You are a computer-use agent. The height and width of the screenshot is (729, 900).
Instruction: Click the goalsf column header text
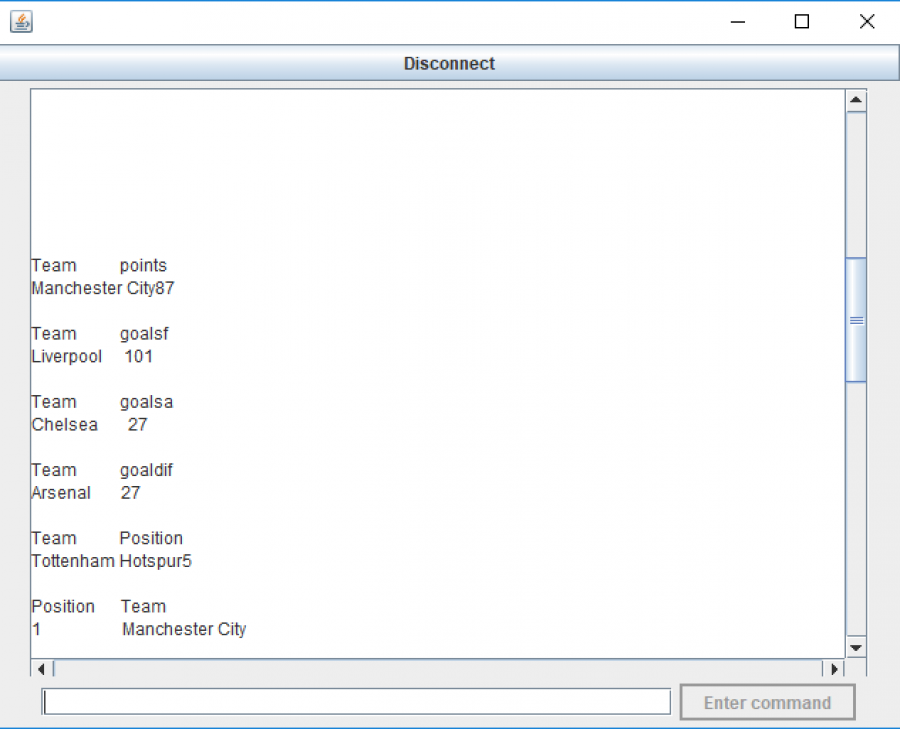144,334
